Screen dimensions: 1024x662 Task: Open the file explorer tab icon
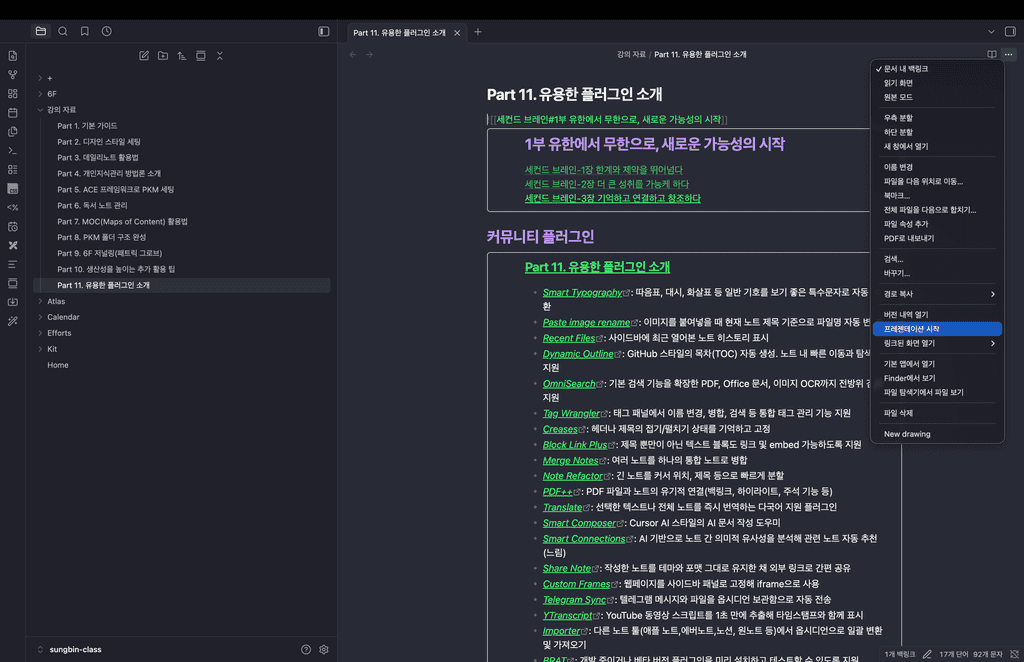tap(41, 31)
